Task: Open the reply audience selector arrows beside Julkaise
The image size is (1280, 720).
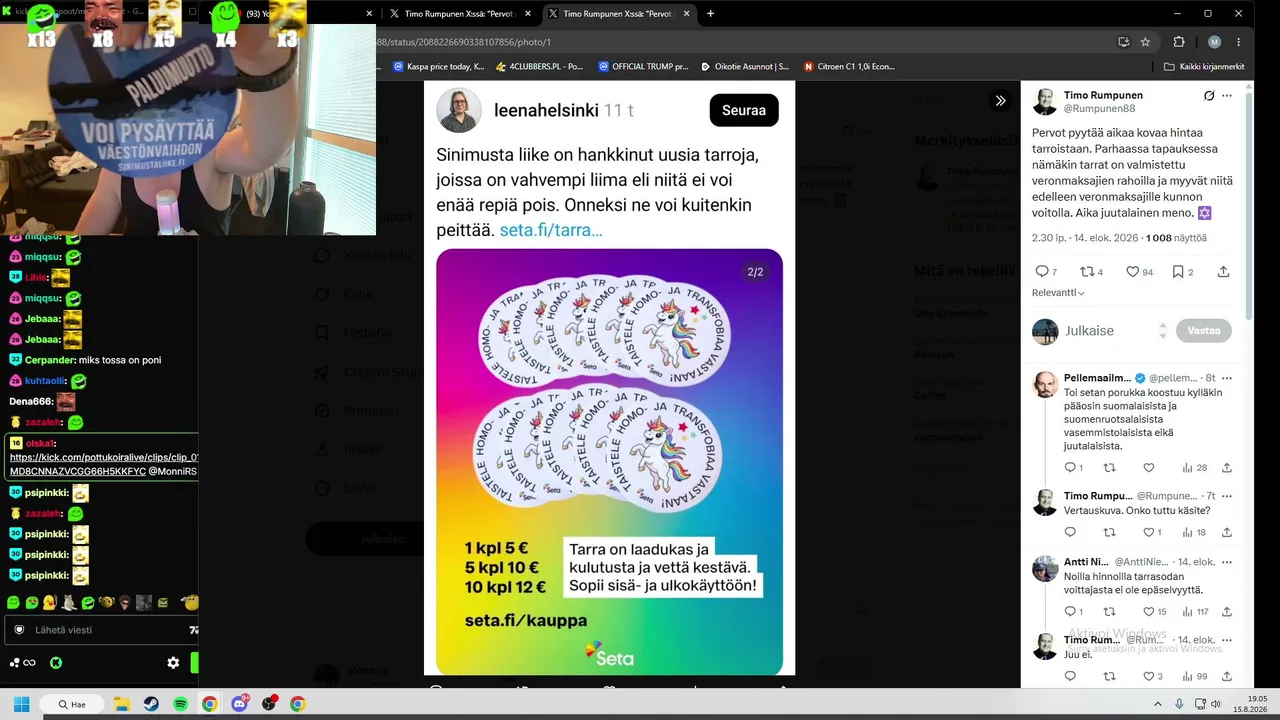Action: point(1162,331)
